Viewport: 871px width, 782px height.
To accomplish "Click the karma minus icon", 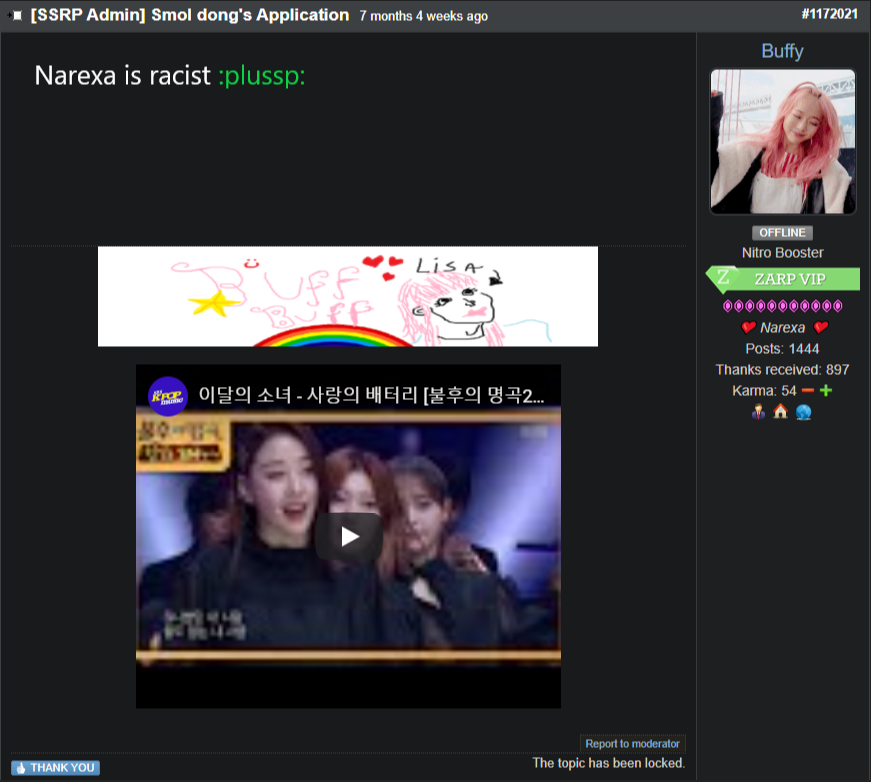I will click(x=808, y=391).
